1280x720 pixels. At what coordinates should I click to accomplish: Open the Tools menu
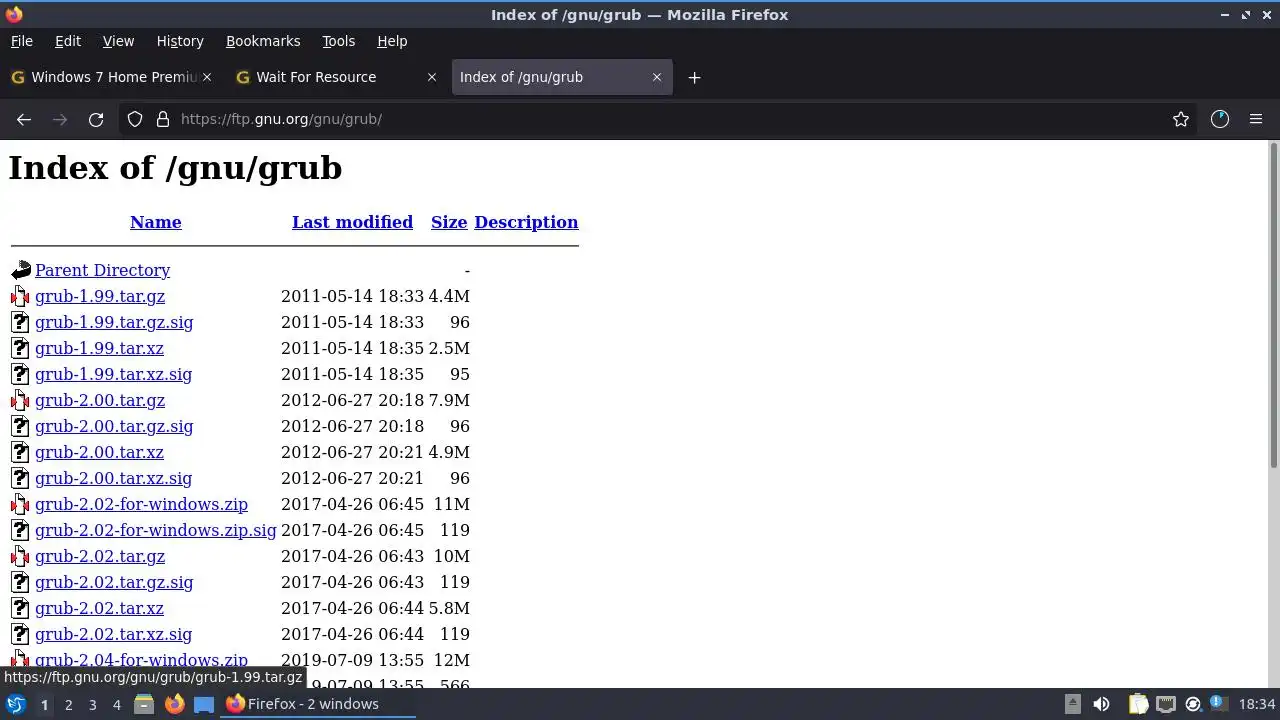tap(338, 41)
